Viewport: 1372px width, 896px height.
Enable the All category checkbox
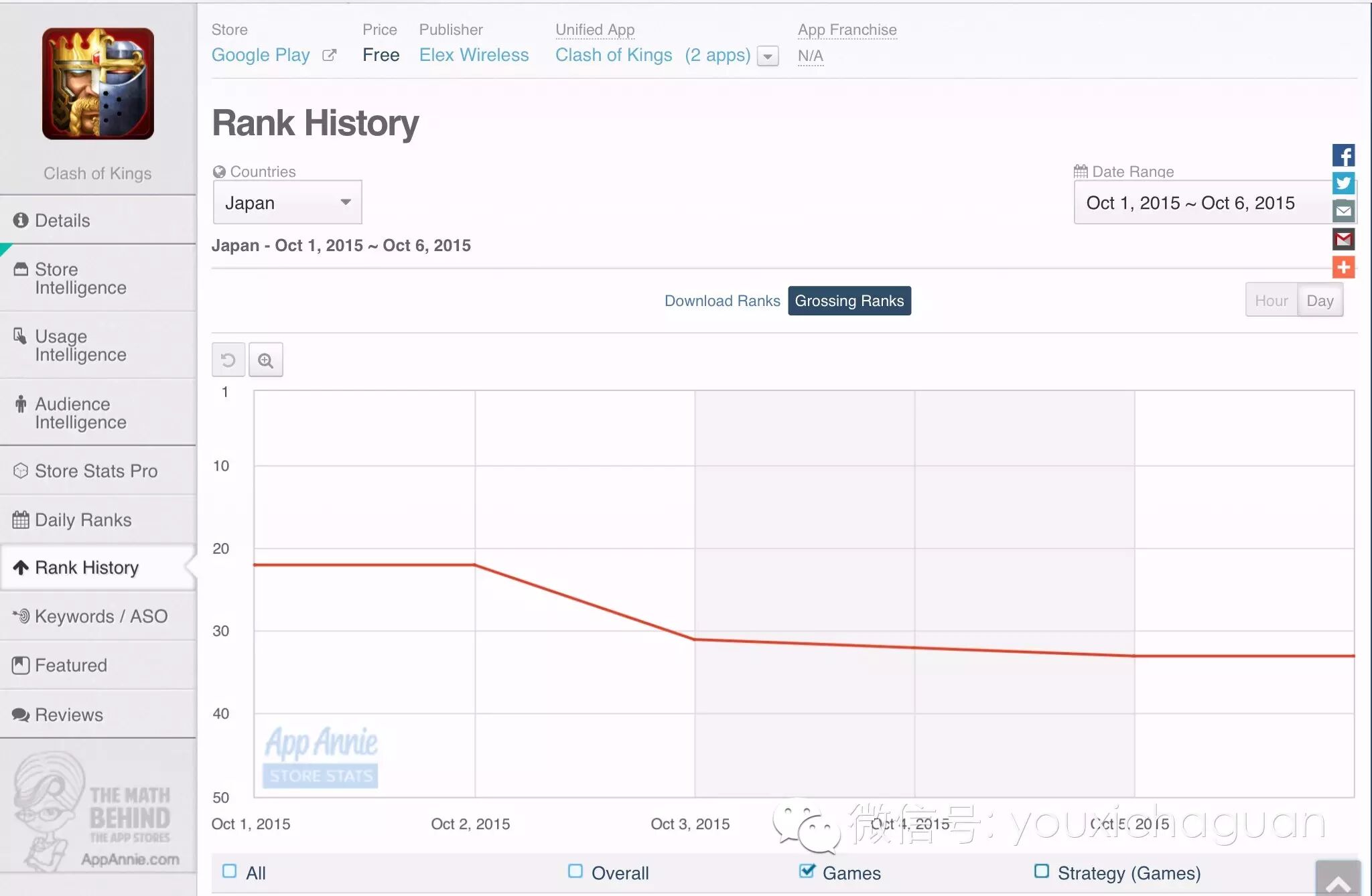point(230,871)
